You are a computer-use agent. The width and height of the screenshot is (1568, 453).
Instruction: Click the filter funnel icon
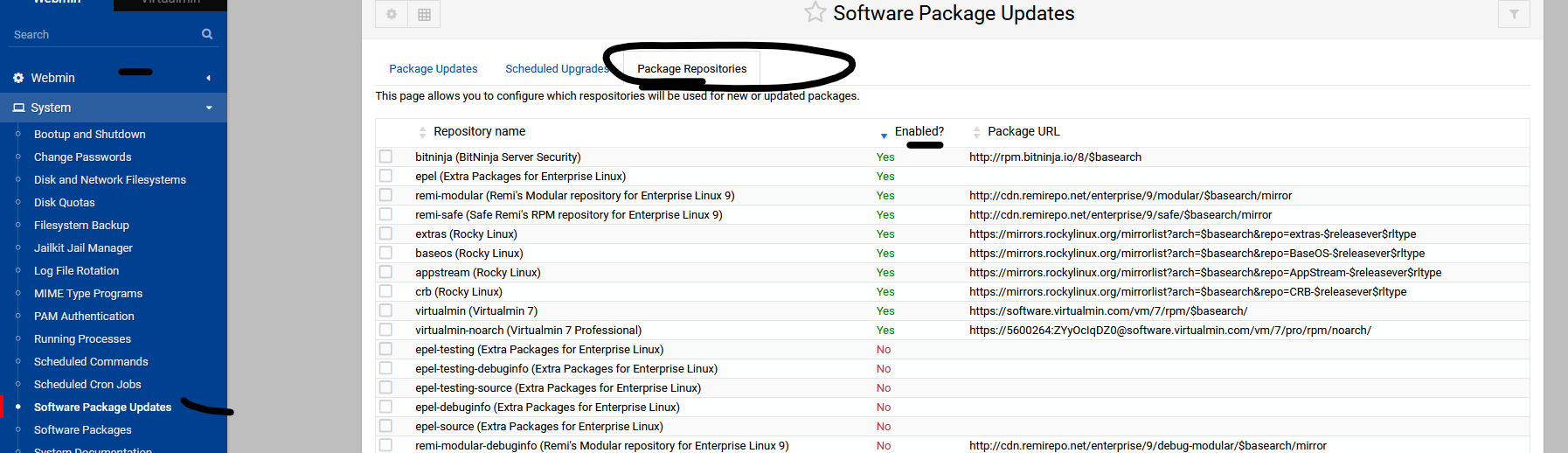pyautogui.click(x=1514, y=14)
